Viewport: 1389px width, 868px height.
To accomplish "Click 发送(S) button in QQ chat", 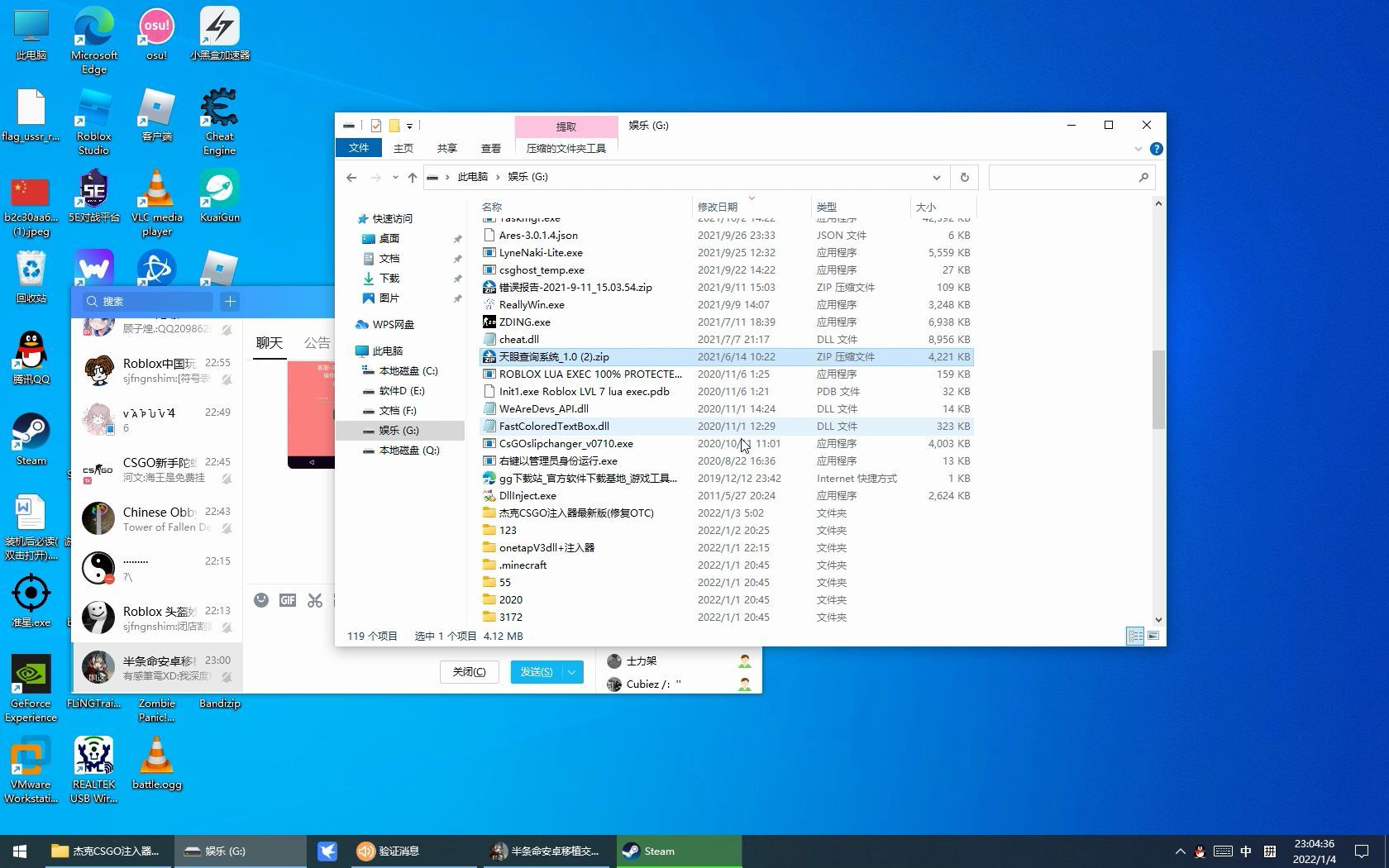I will pyautogui.click(x=537, y=672).
